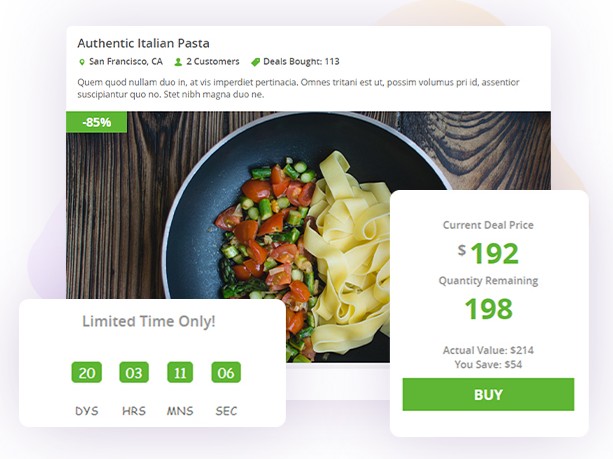
Task: Click the $192 current deal price
Action: 488,253
